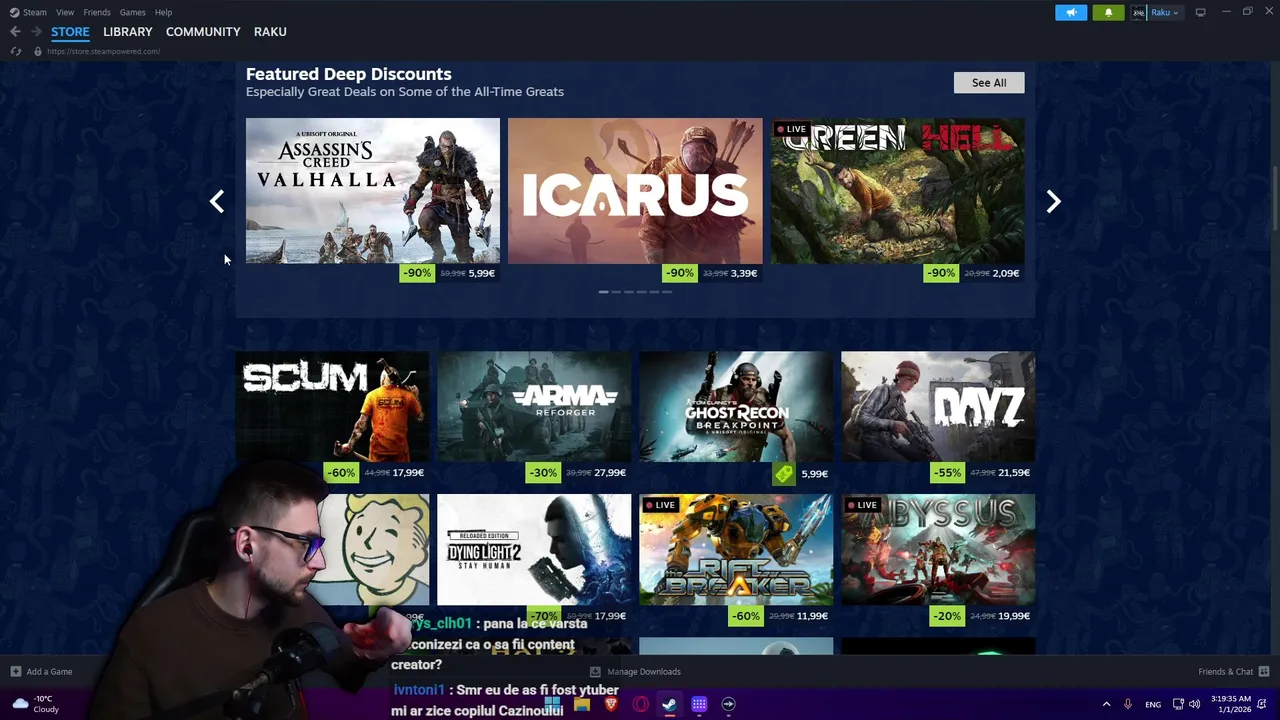1280x720 pixels.
Task: Open Friends & Chat
Action: pos(1233,672)
